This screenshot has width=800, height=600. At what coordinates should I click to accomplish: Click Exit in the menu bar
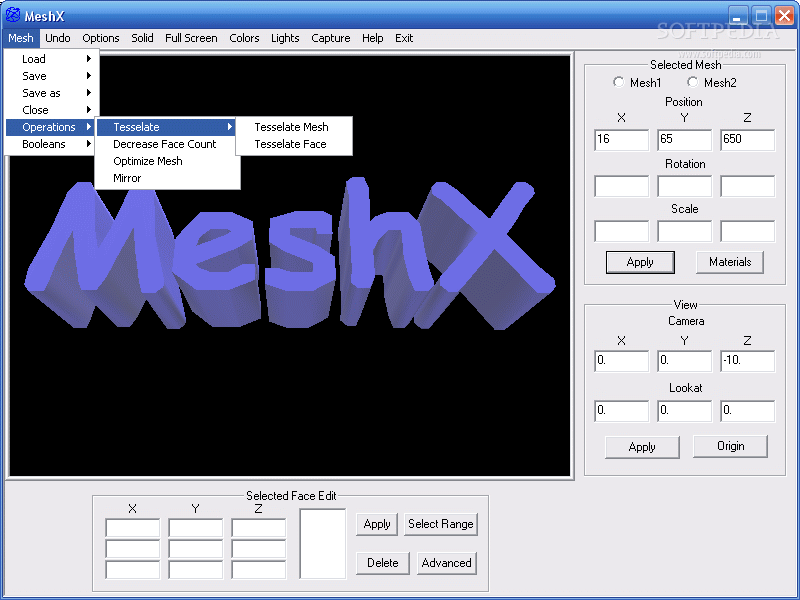404,38
